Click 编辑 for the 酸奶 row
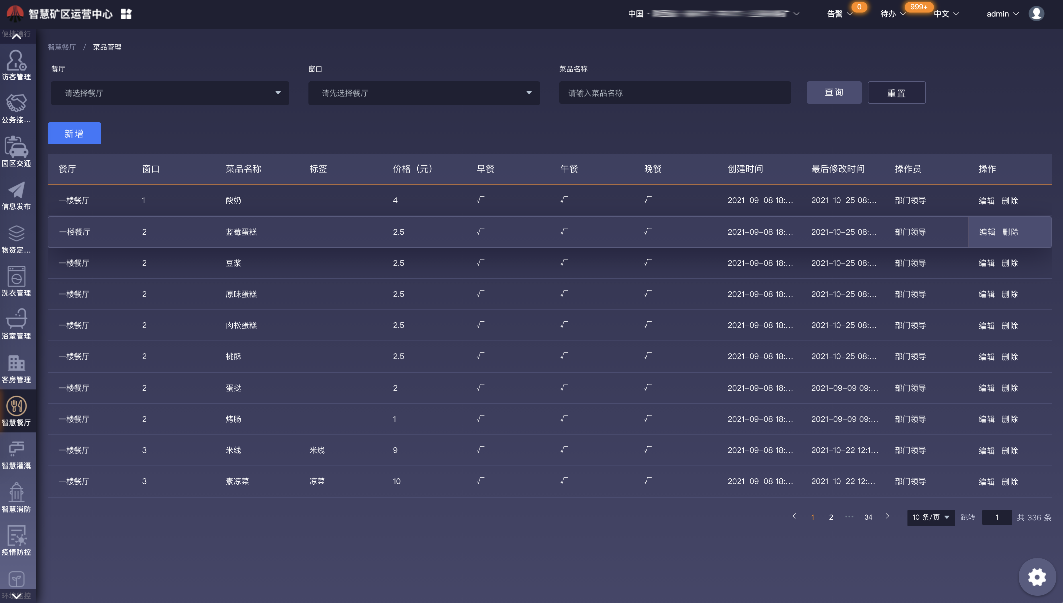The image size is (1063, 603). pos(986,201)
